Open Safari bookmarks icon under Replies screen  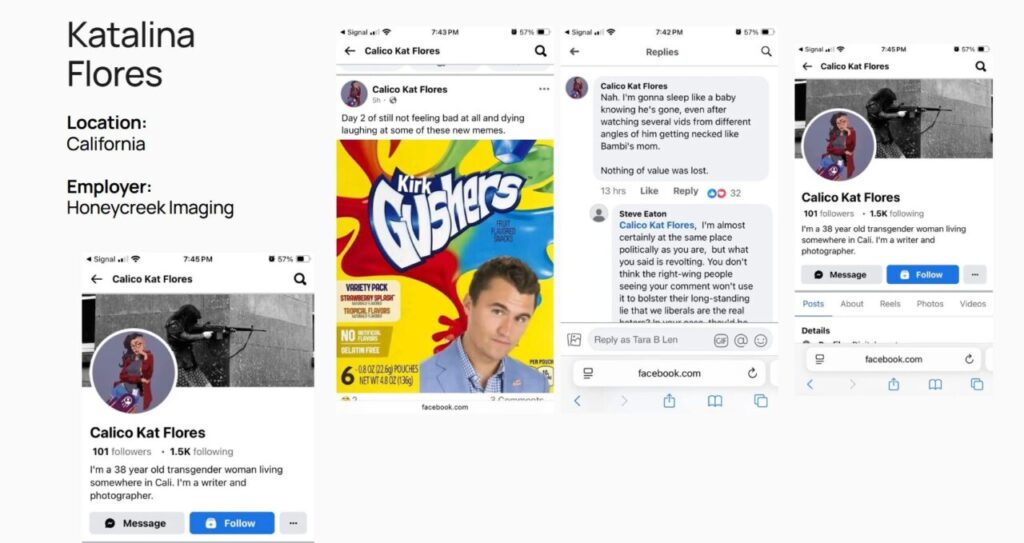(x=715, y=401)
